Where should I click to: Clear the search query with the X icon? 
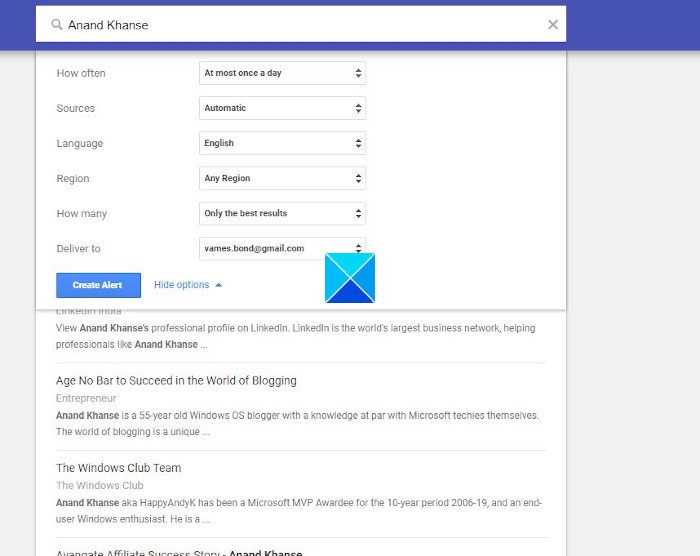click(x=553, y=25)
